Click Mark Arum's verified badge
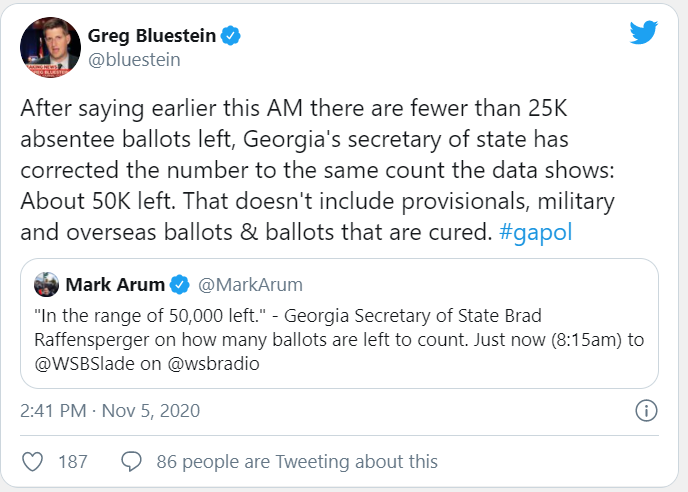 point(179,285)
